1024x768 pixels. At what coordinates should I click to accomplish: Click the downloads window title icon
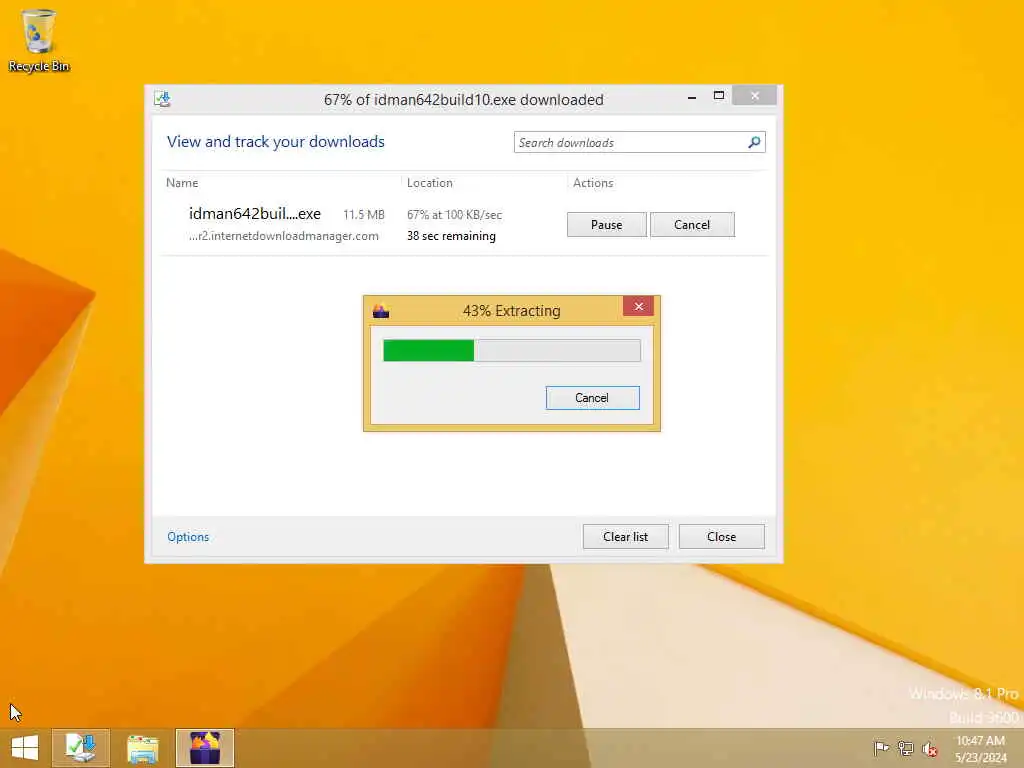(163, 99)
